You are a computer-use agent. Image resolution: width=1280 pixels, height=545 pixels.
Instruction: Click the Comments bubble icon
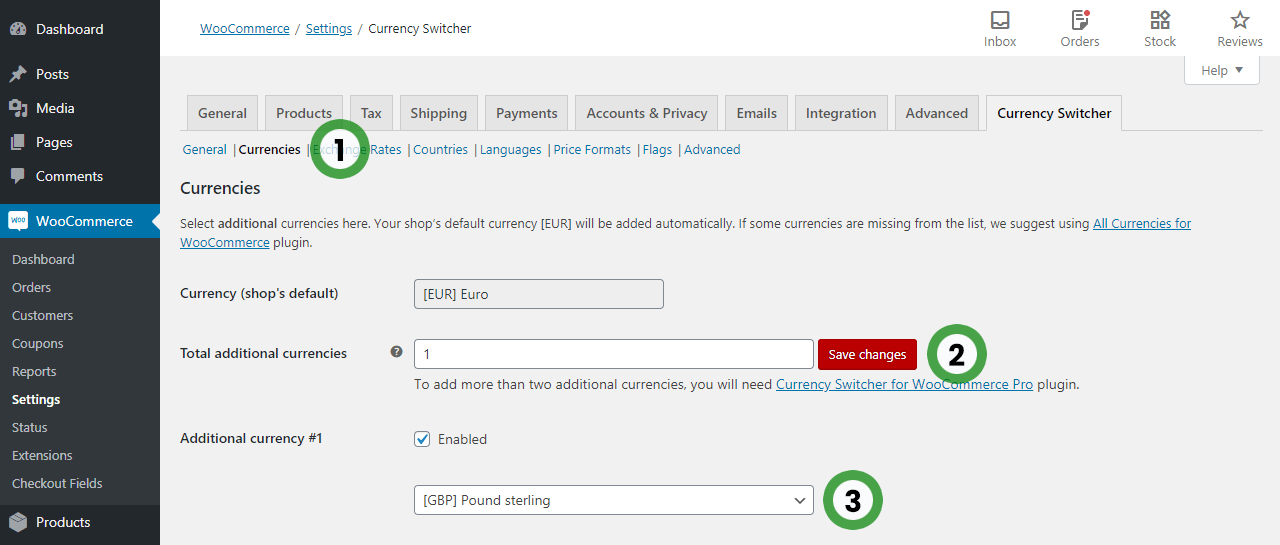pyautogui.click(x=18, y=176)
